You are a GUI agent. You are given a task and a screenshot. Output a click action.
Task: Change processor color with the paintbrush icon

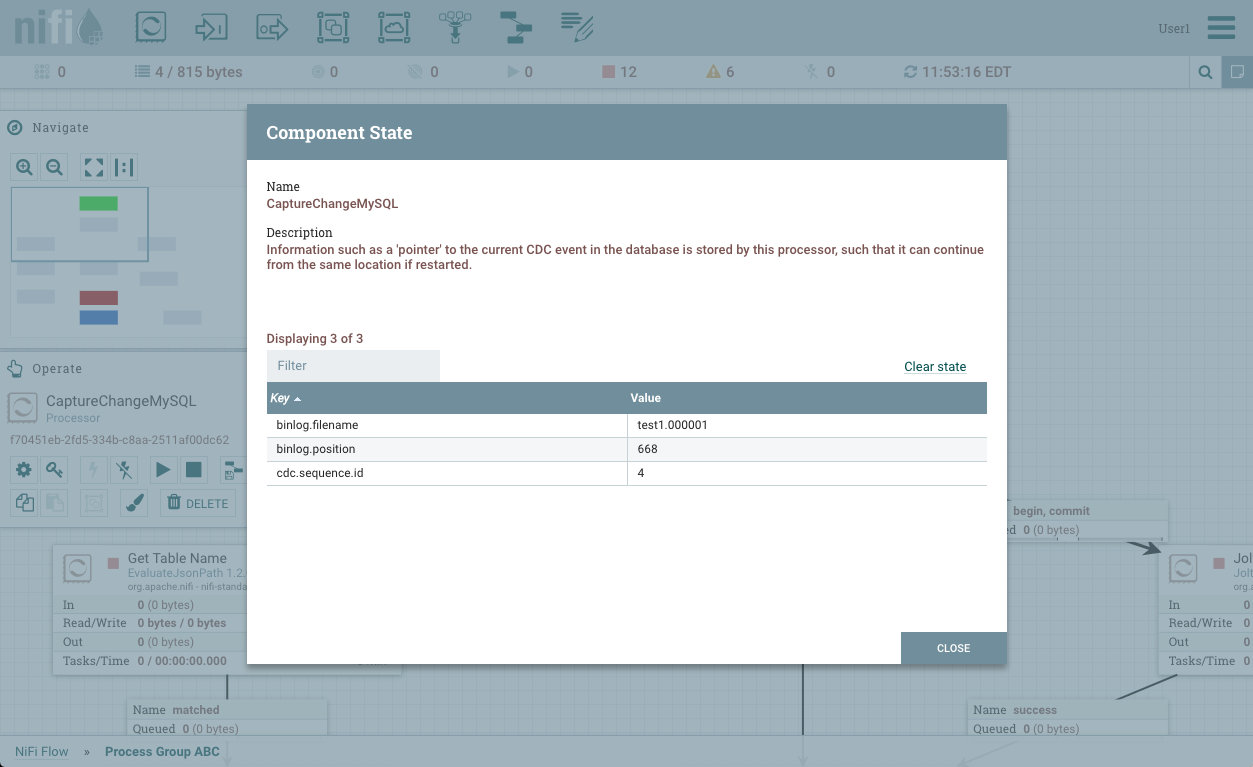coord(134,503)
